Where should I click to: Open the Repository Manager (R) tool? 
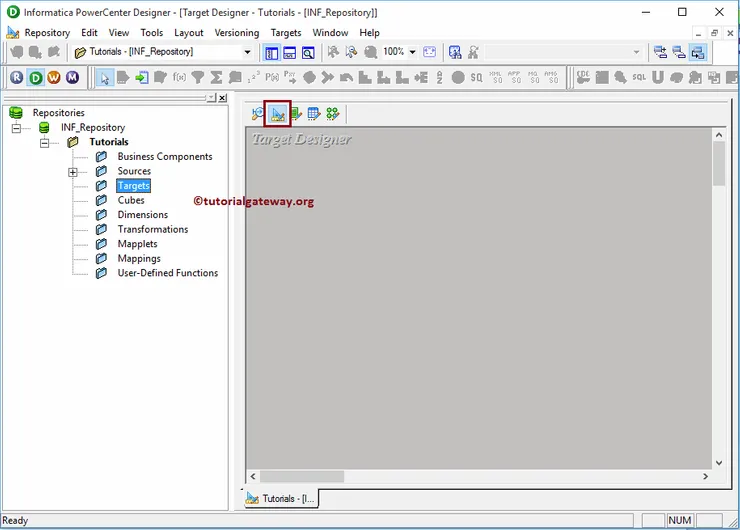pyautogui.click(x=17, y=77)
